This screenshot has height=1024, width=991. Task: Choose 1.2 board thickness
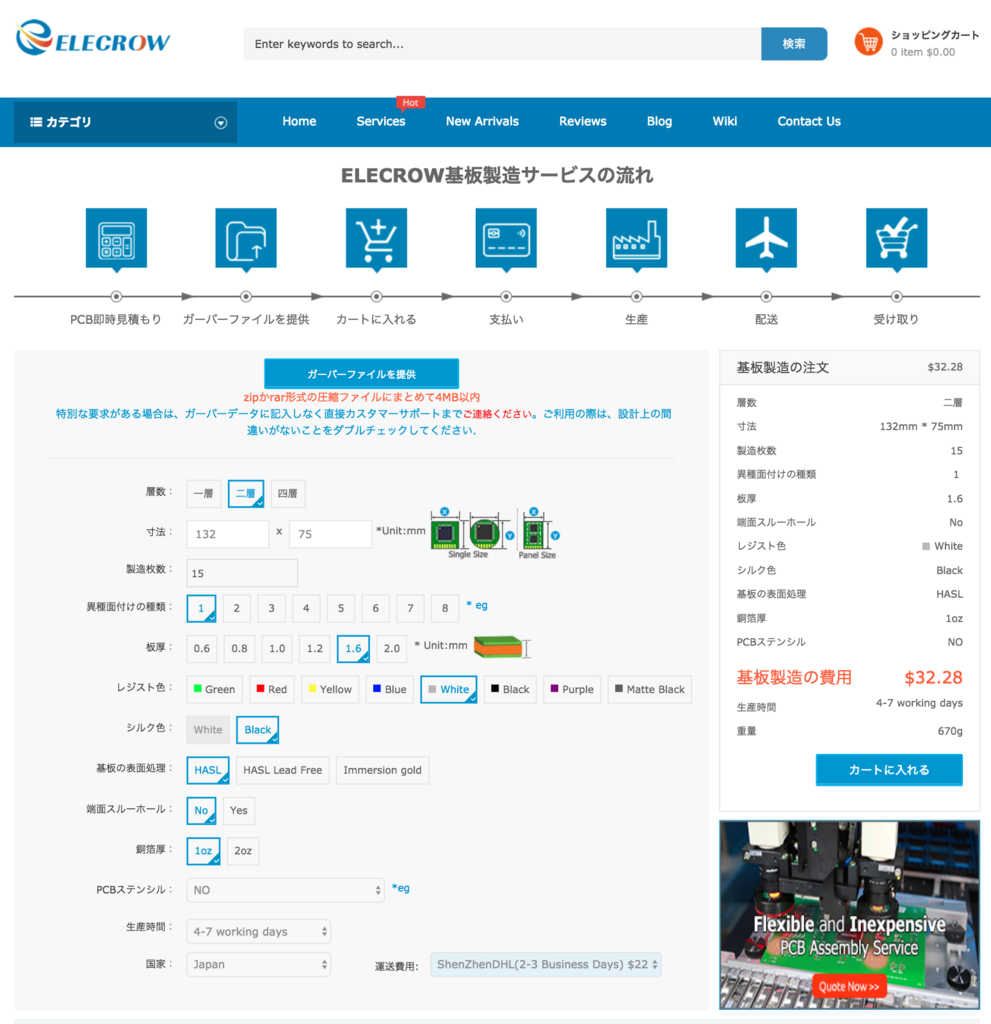tap(315, 648)
